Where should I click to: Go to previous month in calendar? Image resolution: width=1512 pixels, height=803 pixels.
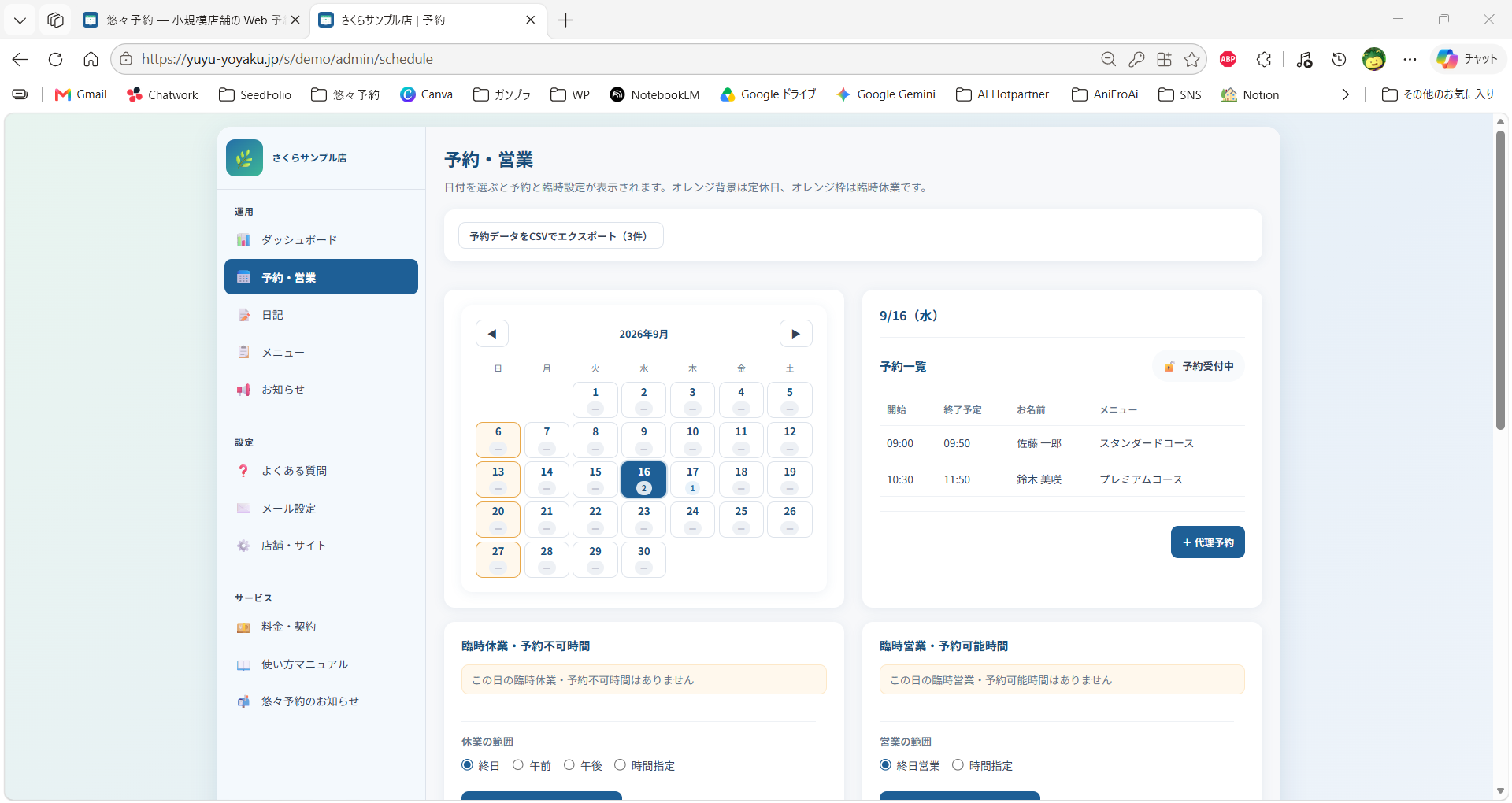click(x=492, y=334)
